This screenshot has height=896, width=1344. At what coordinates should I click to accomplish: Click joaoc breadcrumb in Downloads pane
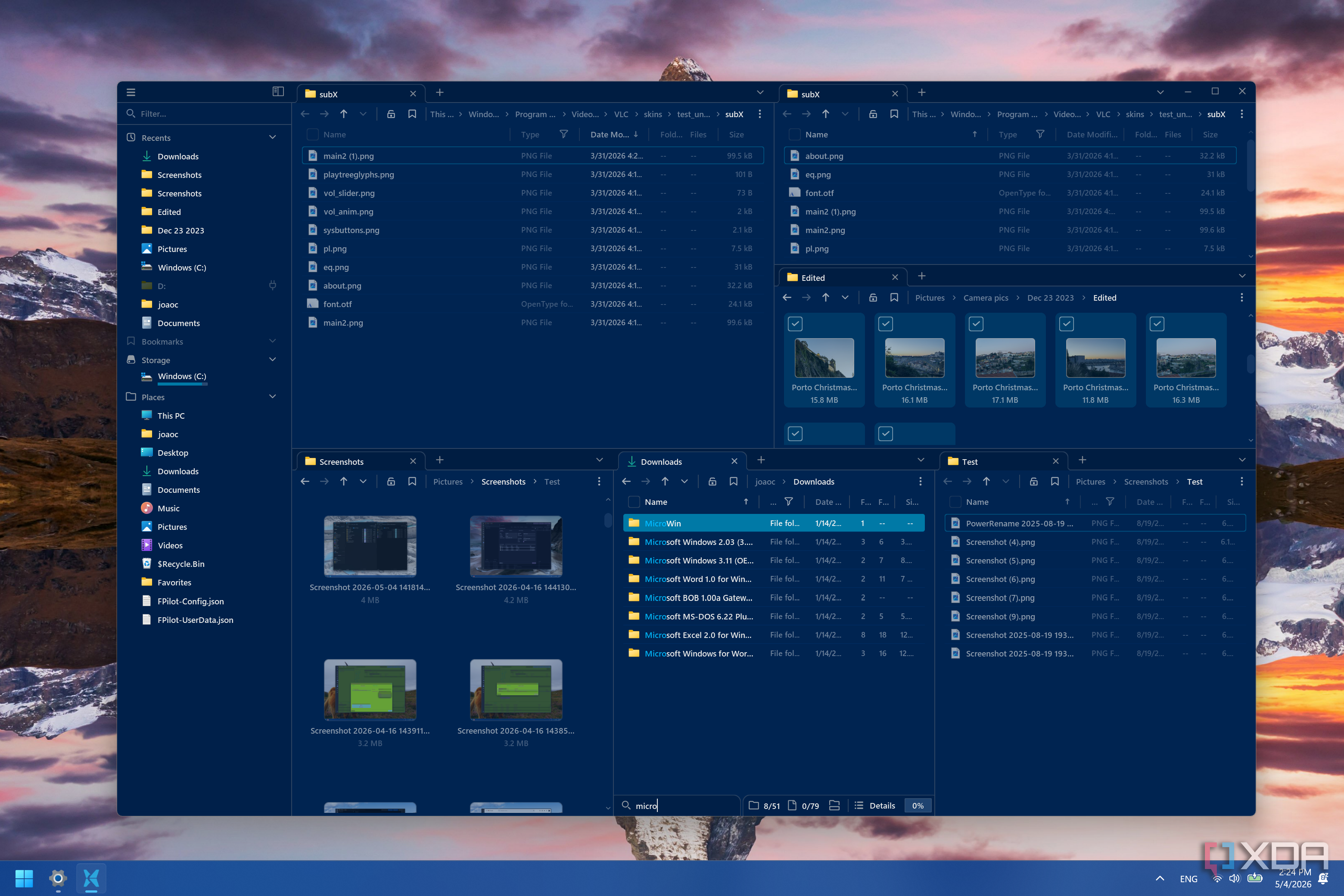tap(765, 482)
